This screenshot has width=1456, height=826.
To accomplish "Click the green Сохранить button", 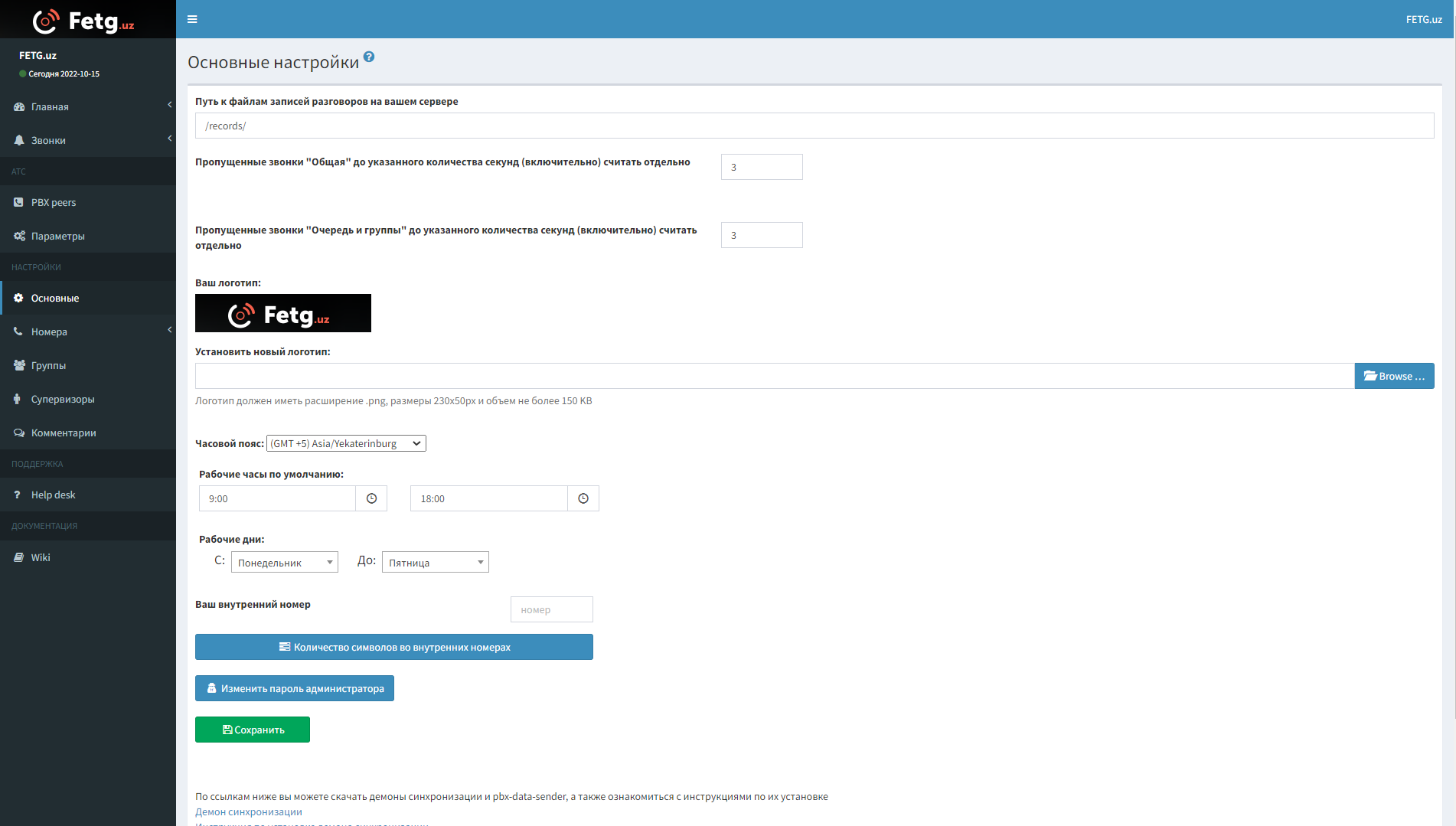I will [253, 730].
